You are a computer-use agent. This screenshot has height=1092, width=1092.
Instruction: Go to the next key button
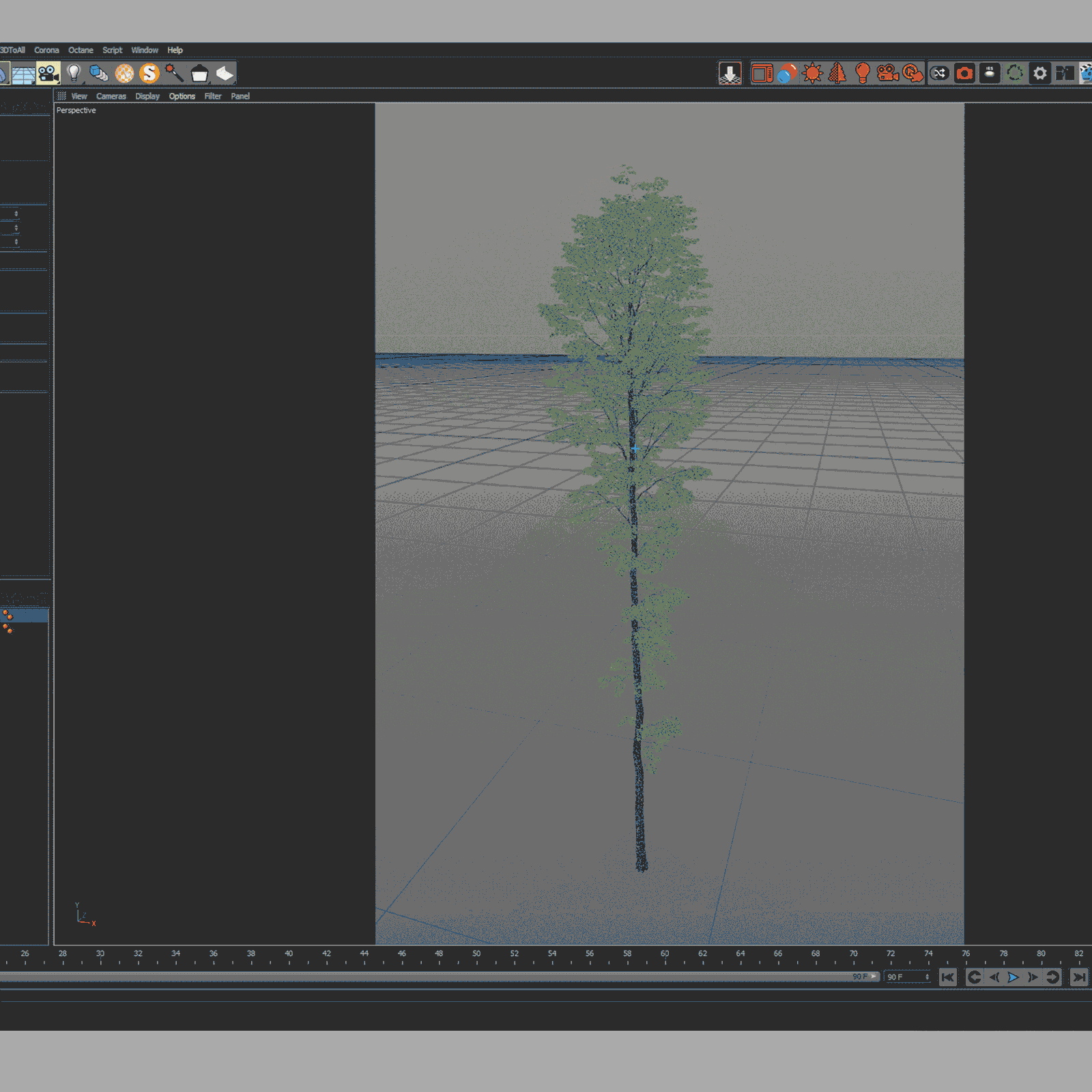[x=1052, y=977]
